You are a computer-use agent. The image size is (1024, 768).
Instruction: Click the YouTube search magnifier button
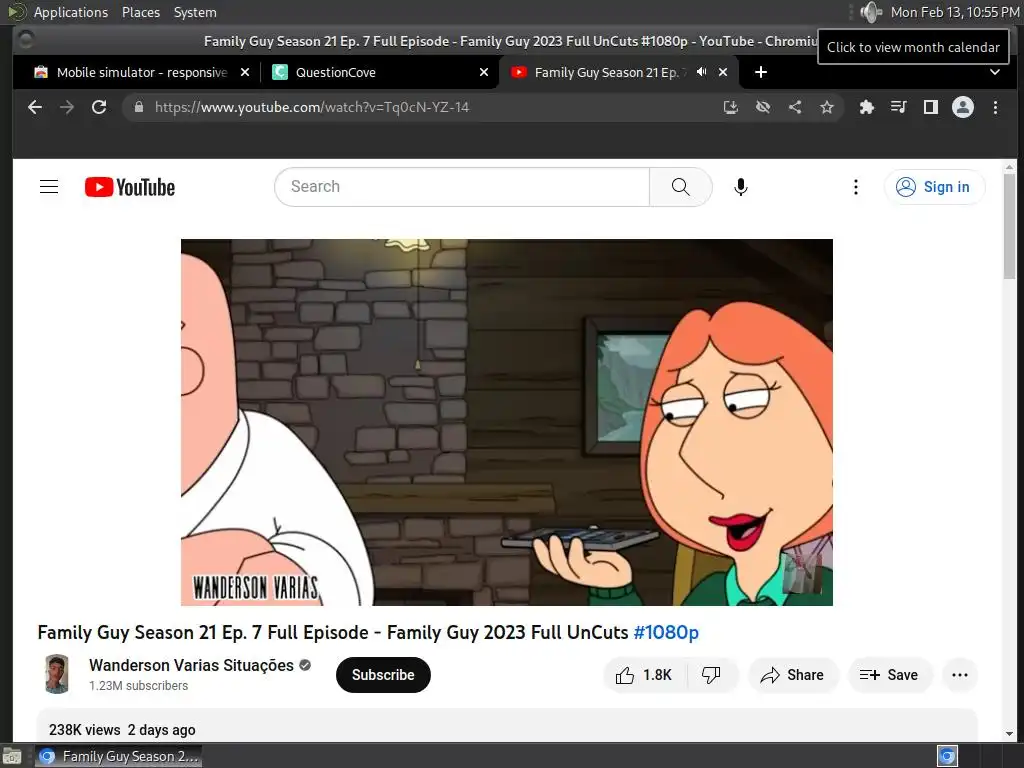click(x=680, y=187)
